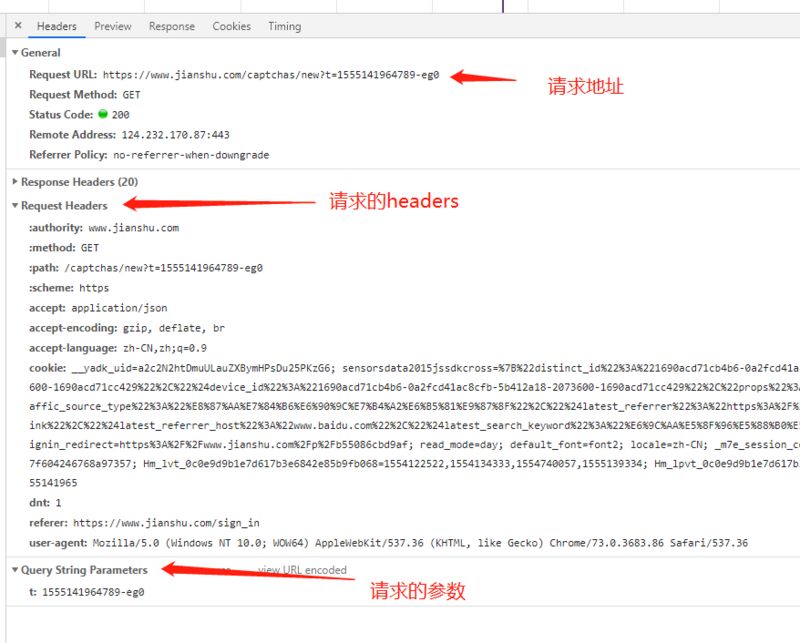Image resolution: width=800 pixels, height=643 pixels.
Task: Collapse the General section
Action: pyautogui.click(x=40, y=53)
